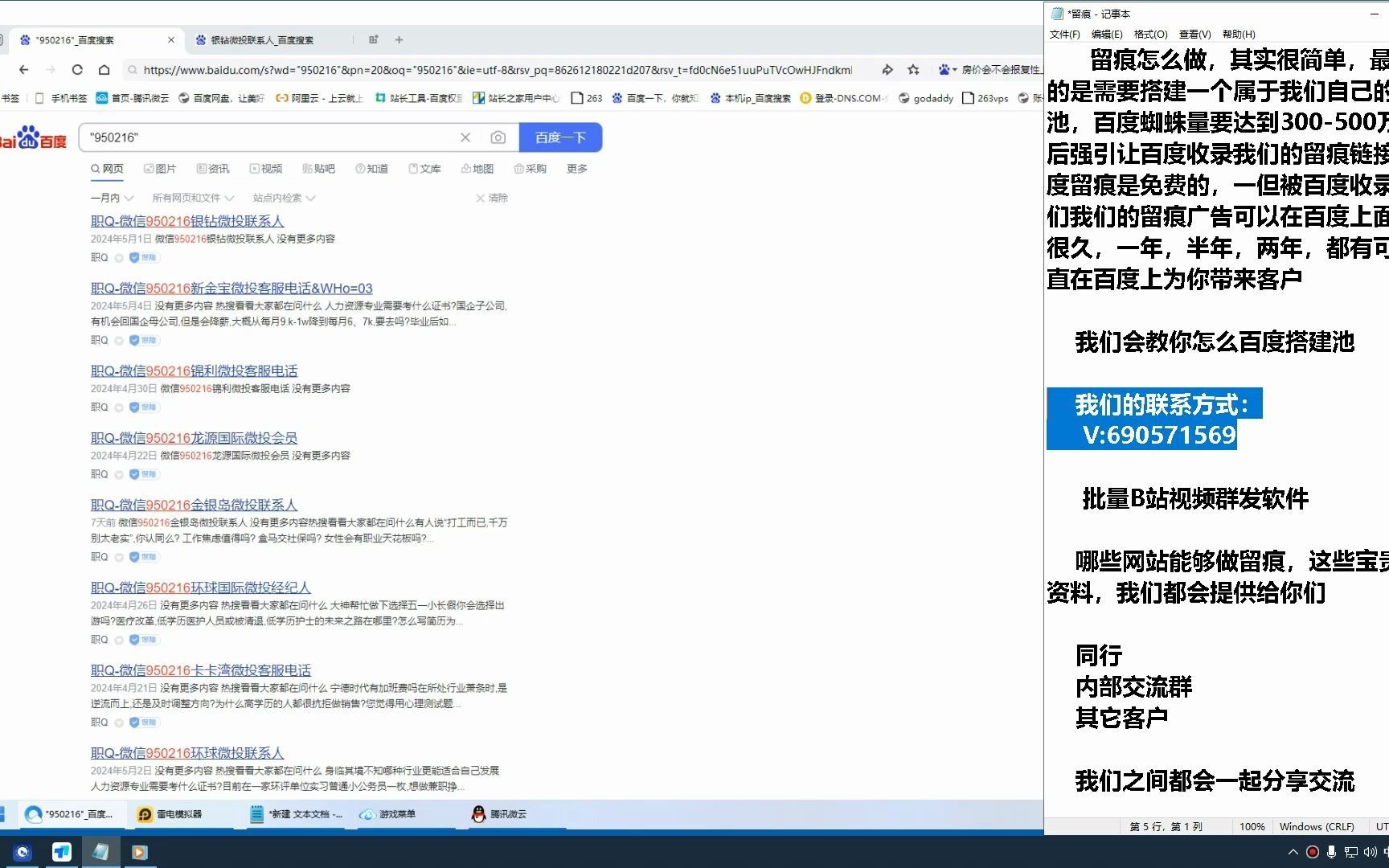1389x868 pixels.
Task: Show hidden system tray icons
Action: click(1293, 852)
